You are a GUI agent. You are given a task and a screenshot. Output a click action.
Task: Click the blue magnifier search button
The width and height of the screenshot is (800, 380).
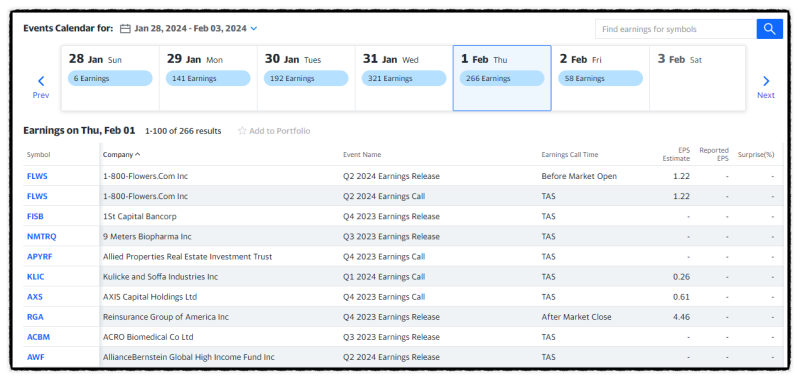(x=769, y=29)
